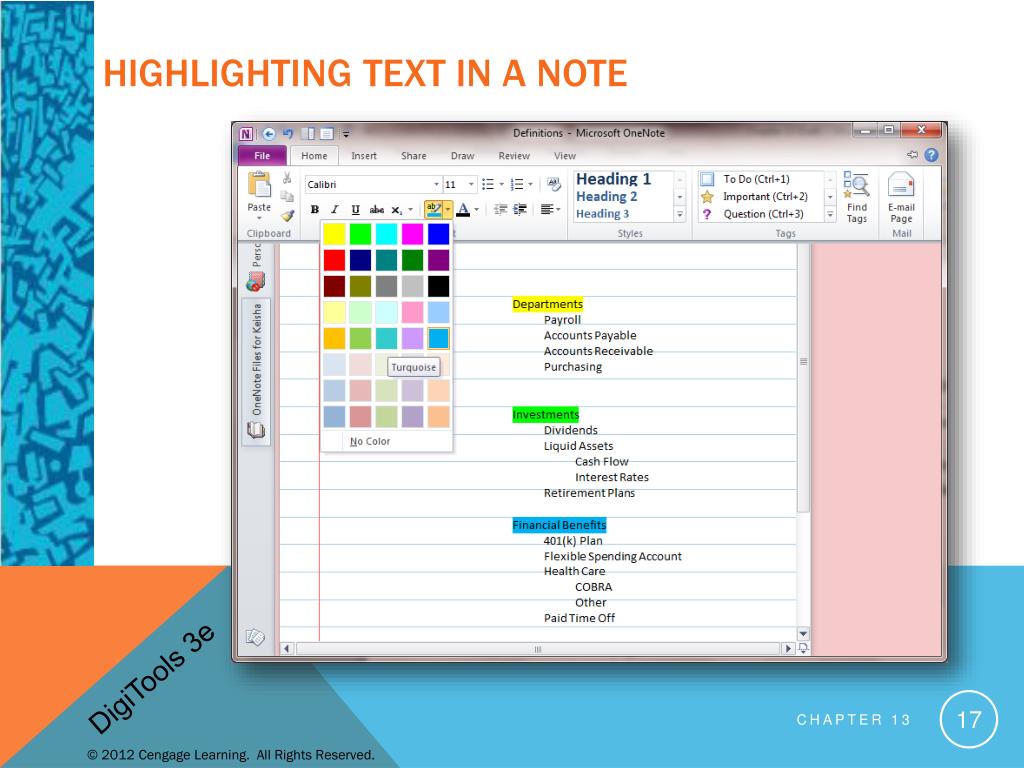The height and width of the screenshot is (768, 1024).
Task: Toggle Underline formatting
Action: click(x=355, y=210)
